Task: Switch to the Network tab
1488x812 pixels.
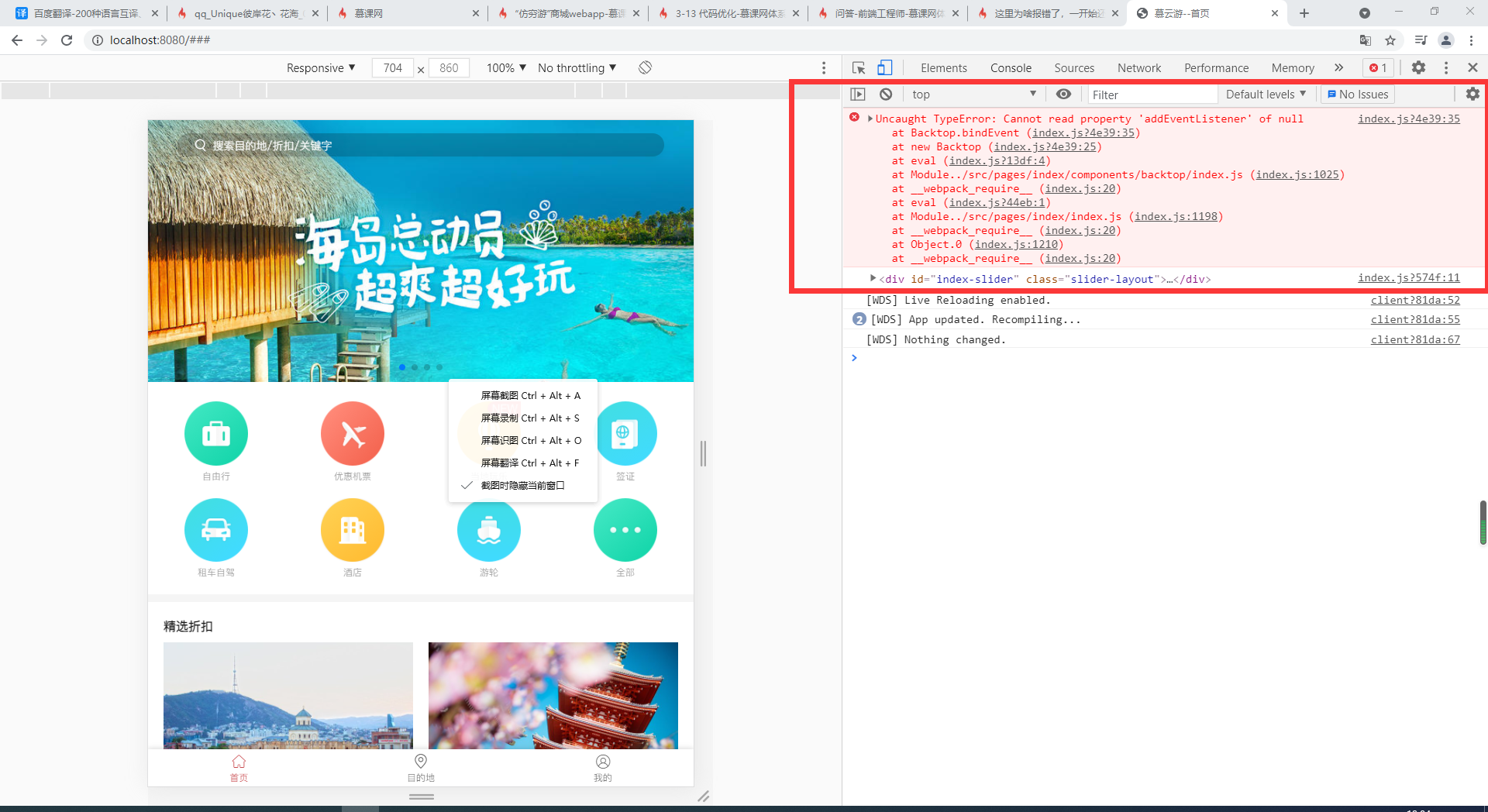Action: (x=1139, y=68)
